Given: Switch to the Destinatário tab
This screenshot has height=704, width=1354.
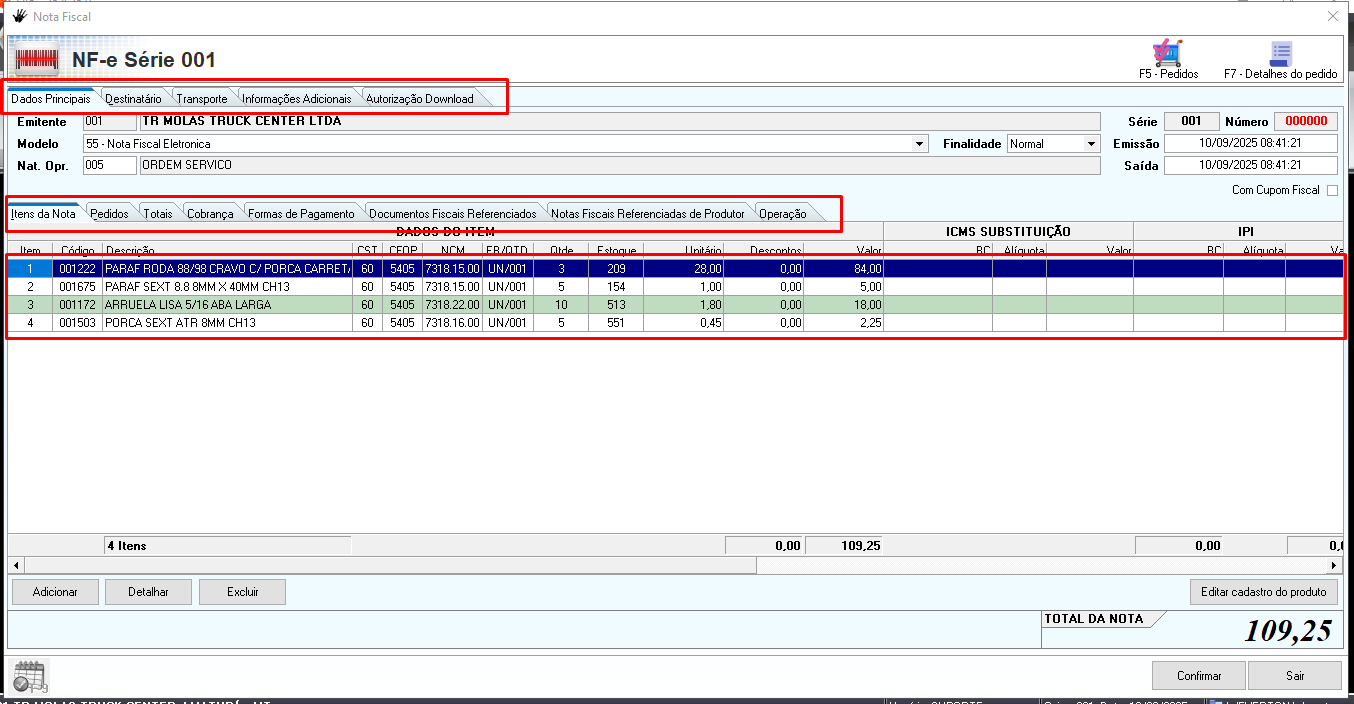Looking at the screenshot, I should point(133,99).
